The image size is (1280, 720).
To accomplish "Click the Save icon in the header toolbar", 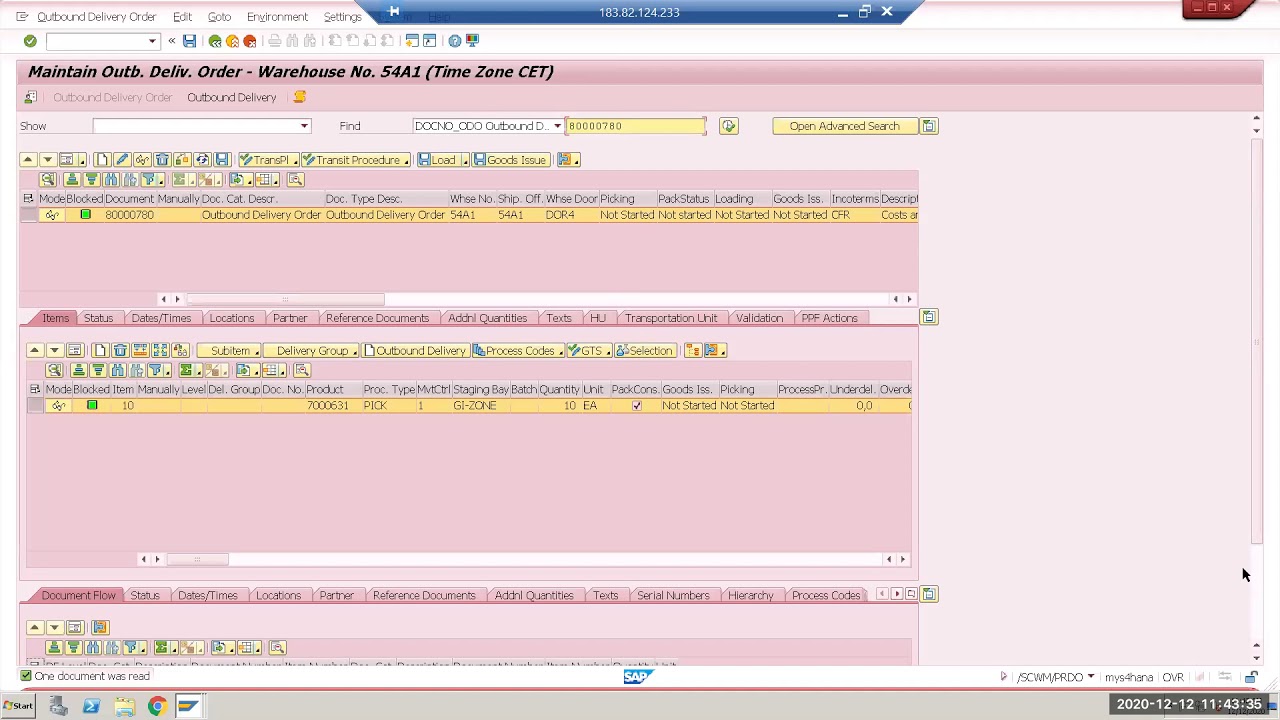I will [222, 160].
